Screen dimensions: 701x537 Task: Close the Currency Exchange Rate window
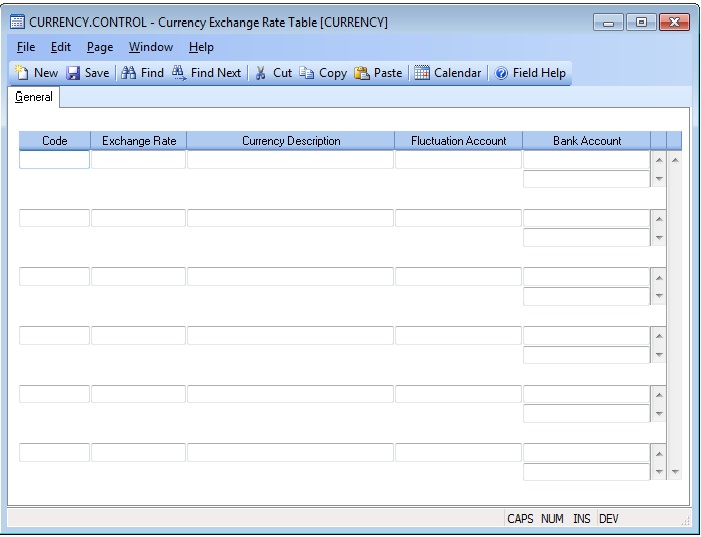(x=675, y=22)
